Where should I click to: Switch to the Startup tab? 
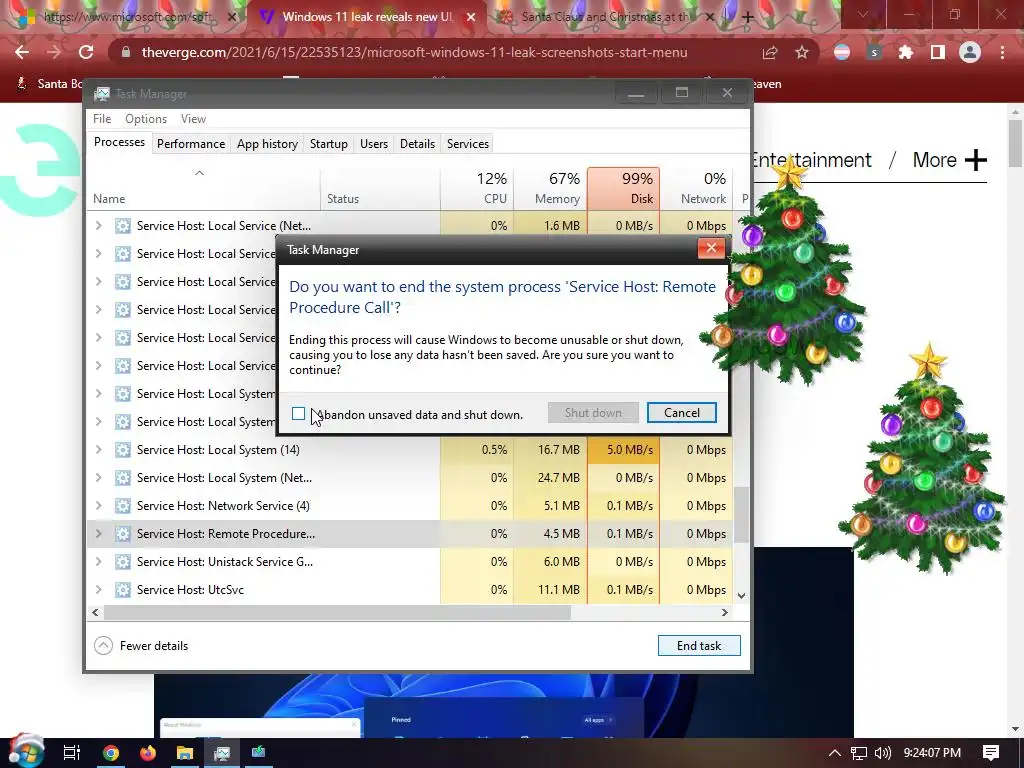tap(328, 144)
